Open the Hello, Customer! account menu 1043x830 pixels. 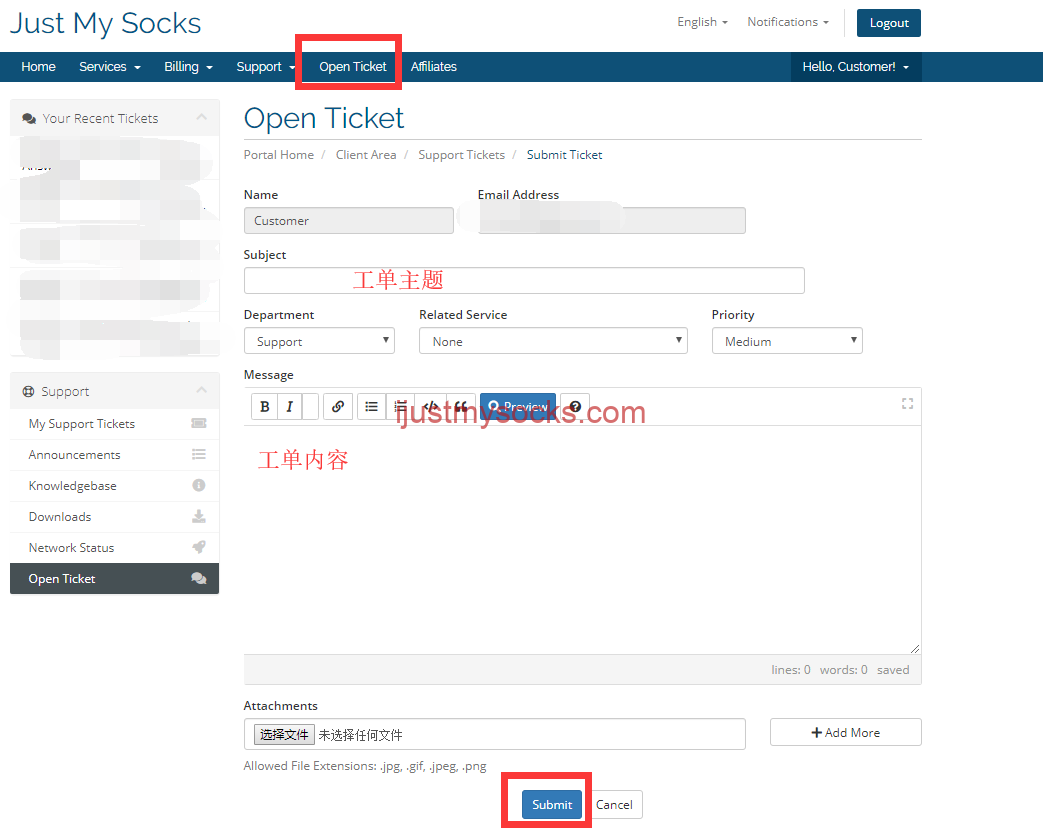[855, 67]
